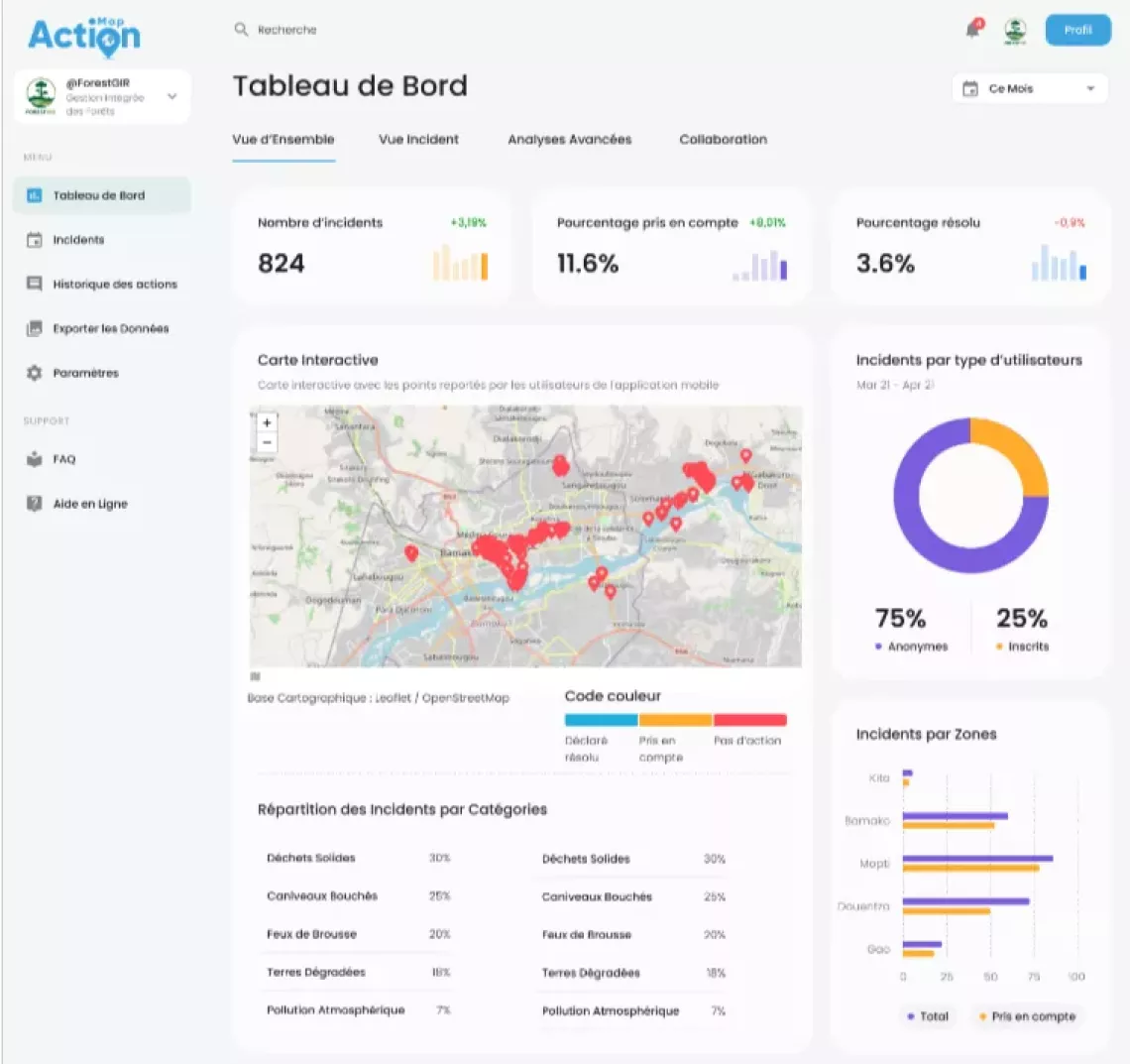The height and width of the screenshot is (1064, 1130).
Task: Open the Ce Mois period dropdown
Action: pyautogui.click(x=1030, y=88)
